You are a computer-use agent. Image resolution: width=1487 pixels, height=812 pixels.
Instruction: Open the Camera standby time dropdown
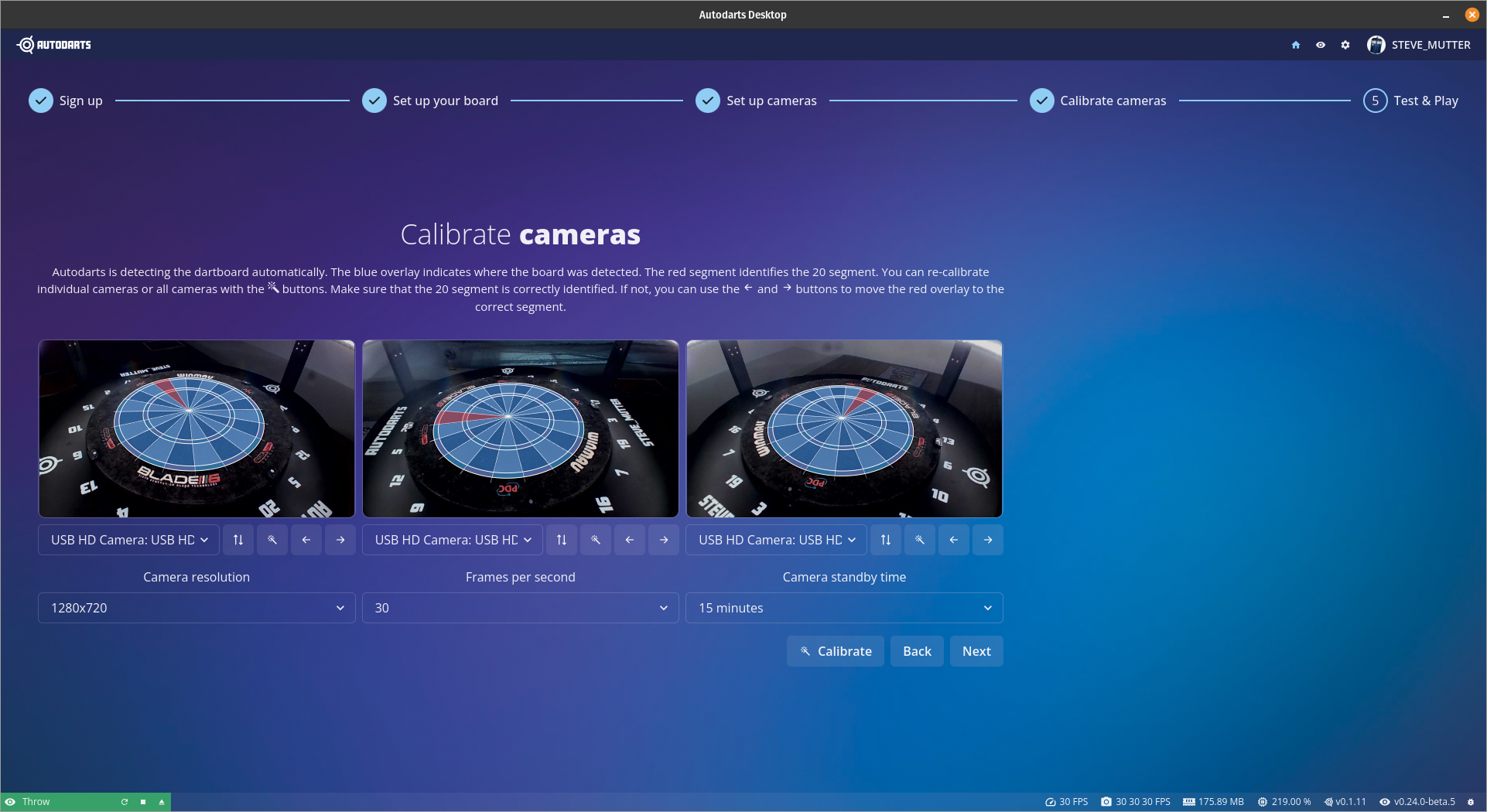844,608
